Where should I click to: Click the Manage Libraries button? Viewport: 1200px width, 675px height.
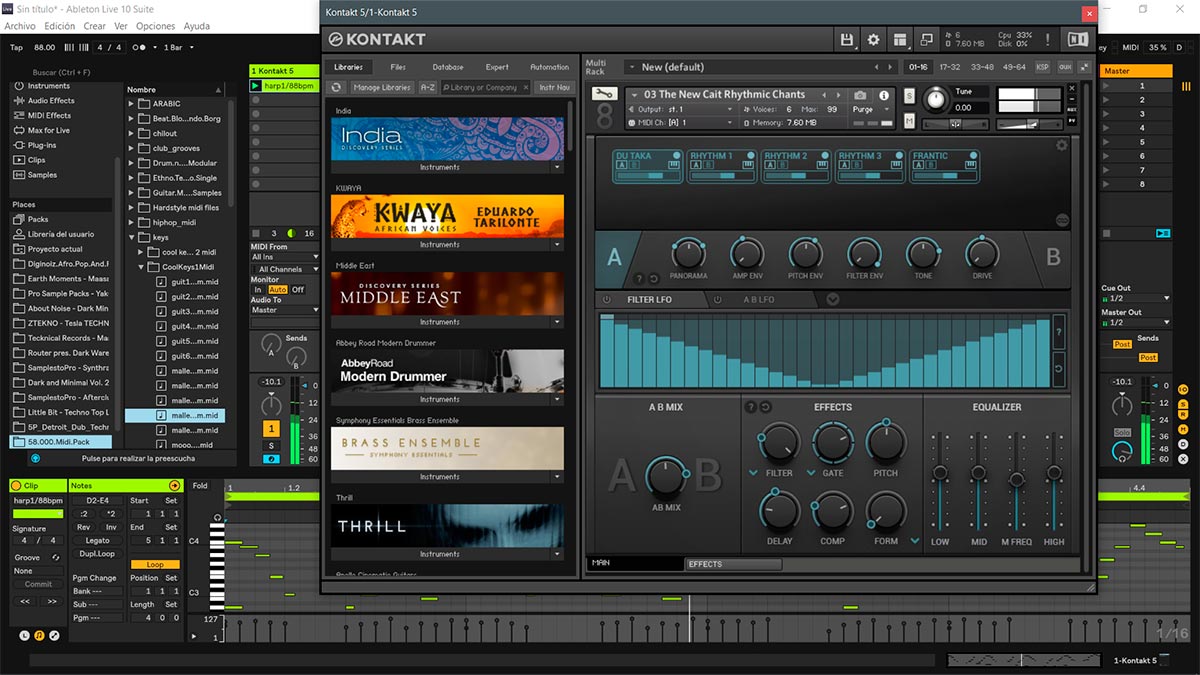point(381,88)
